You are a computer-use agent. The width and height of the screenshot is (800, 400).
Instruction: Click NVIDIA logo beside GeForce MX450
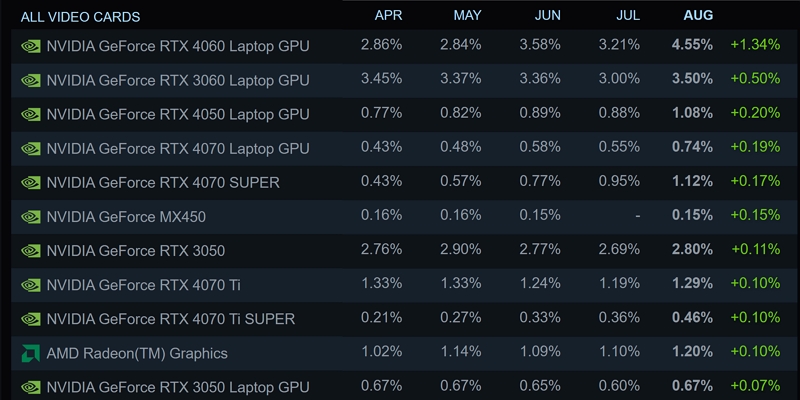pyautogui.click(x=30, y=216)
